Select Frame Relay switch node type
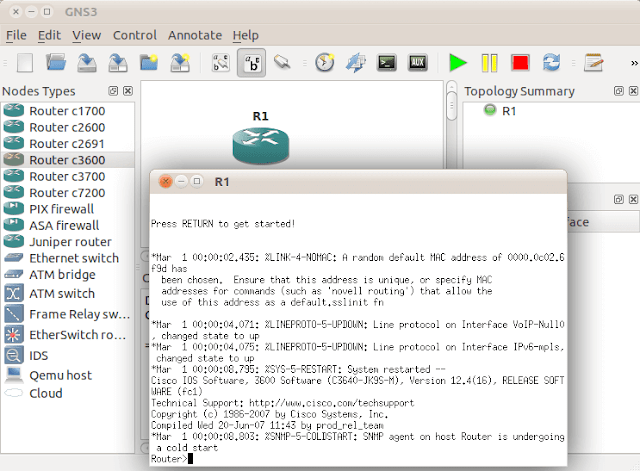Viewport: 640px width, 471px height. 68,314
